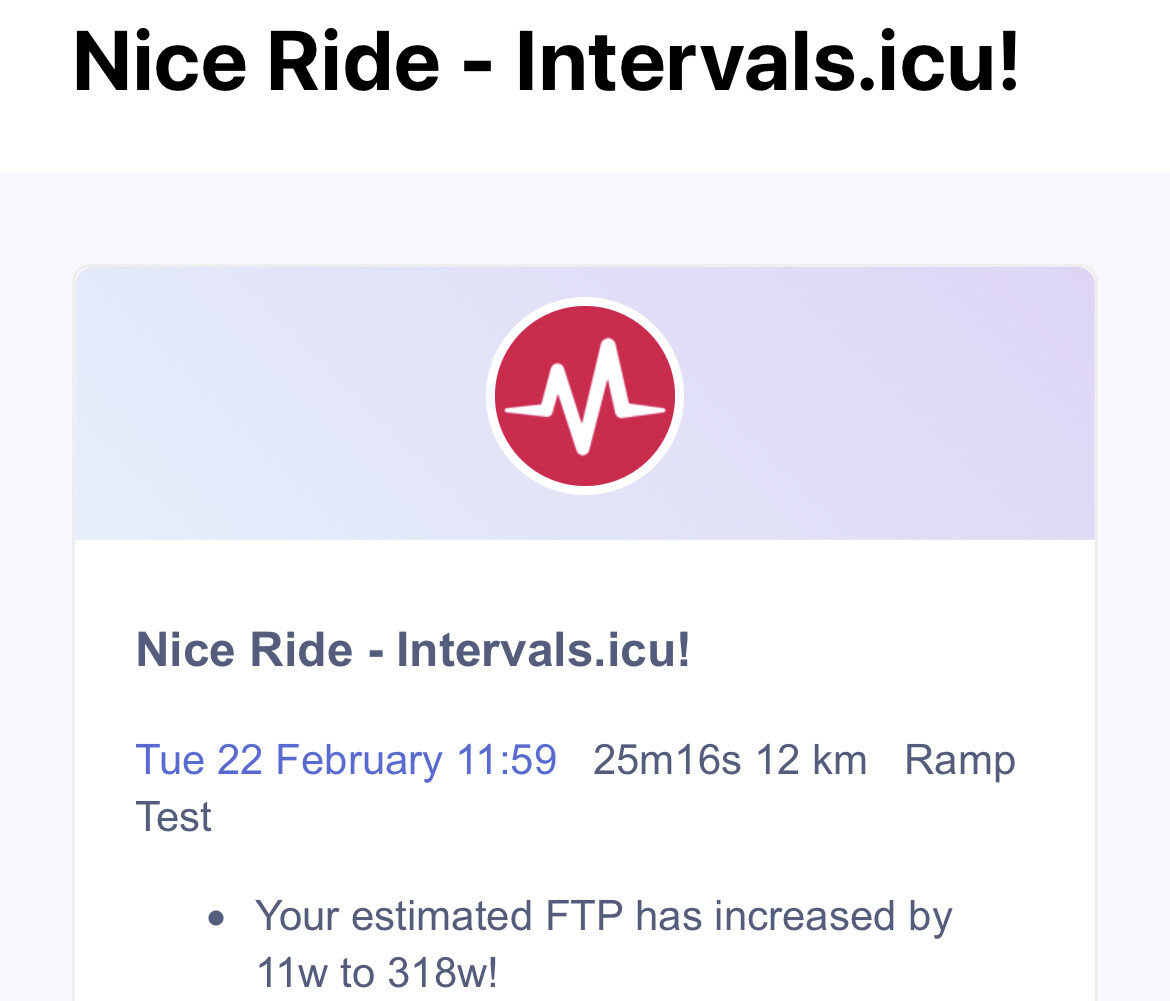Click the word FTP in the bullet

pos(584,916)
